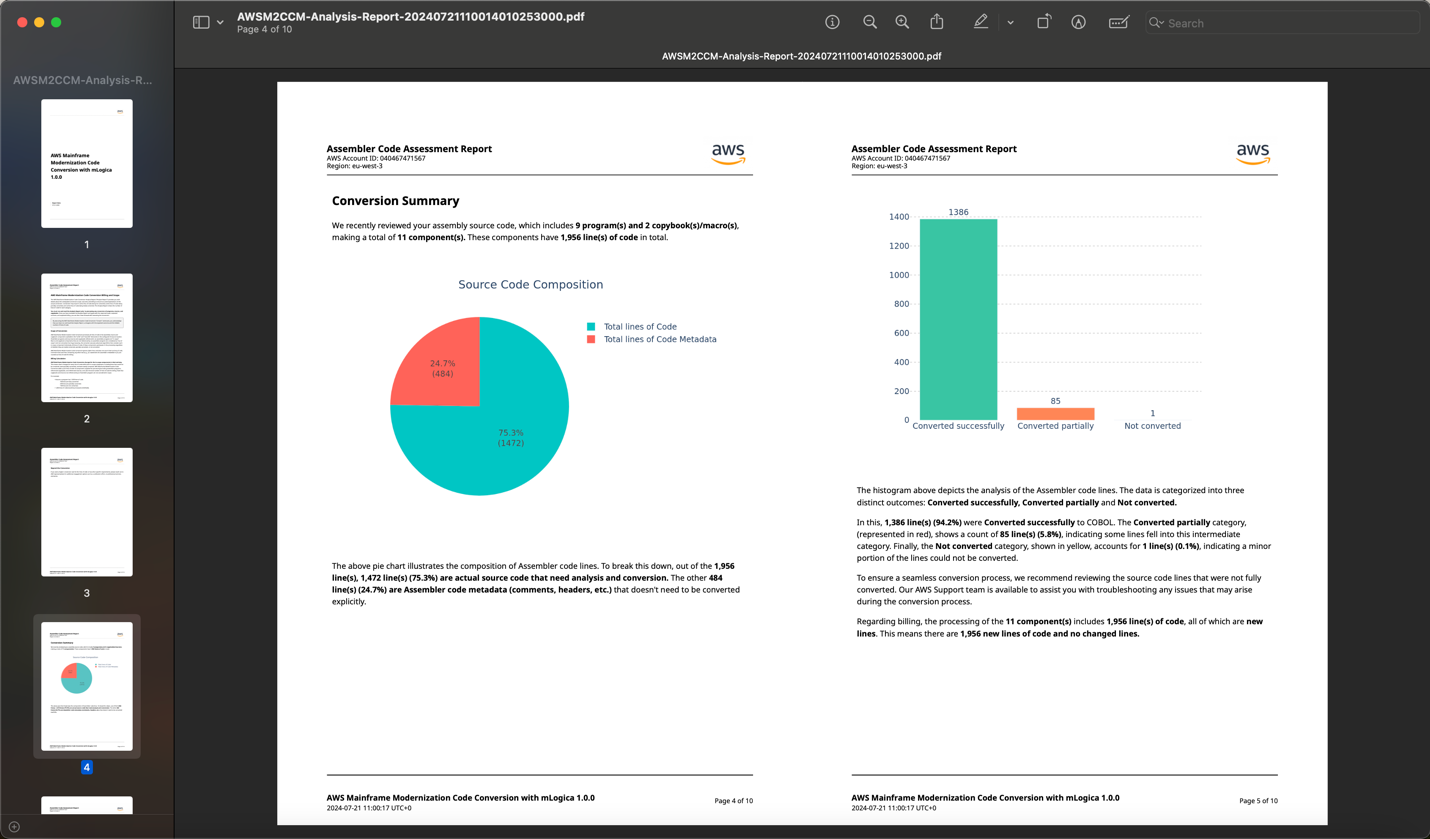Select page 1 thumbnail in sidebar
This screenshot has height=839, width=1430.
tap(86, 163)
